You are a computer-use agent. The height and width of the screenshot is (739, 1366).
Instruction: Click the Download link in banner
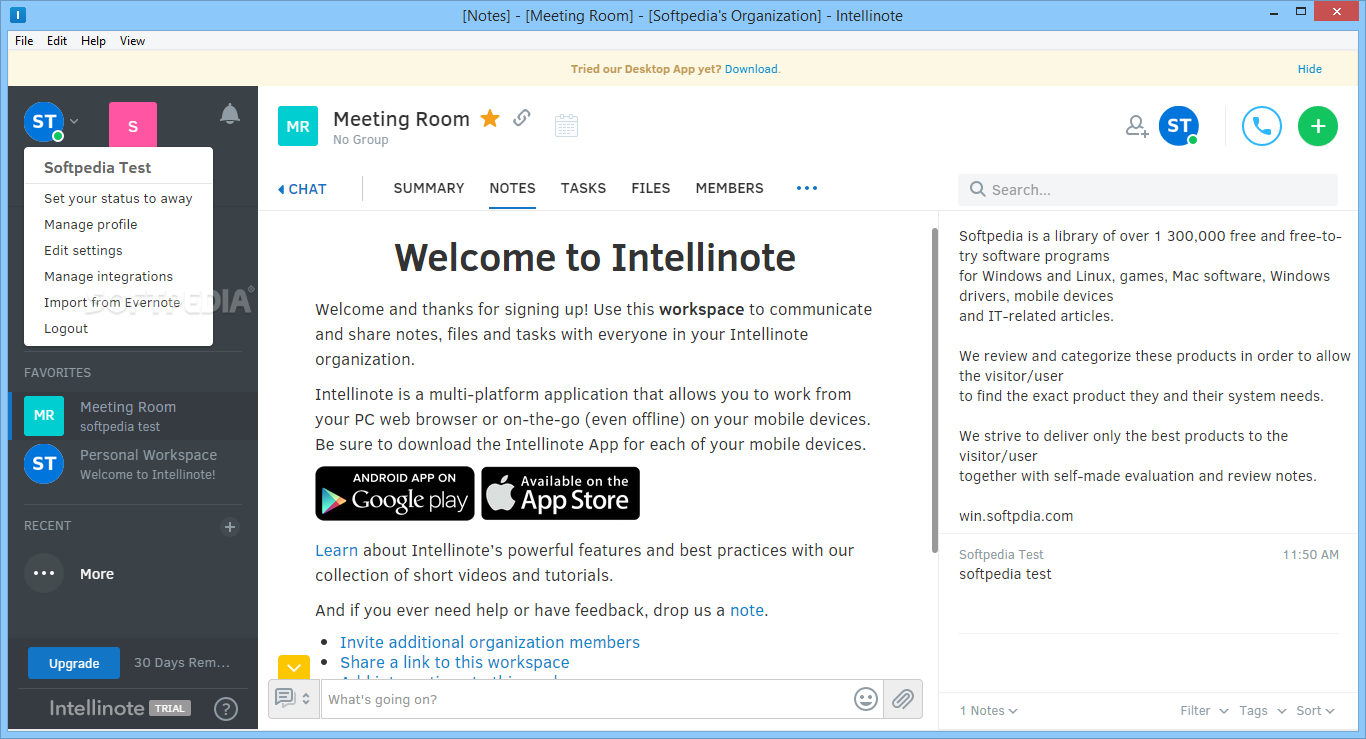click(x=751, y=69)
